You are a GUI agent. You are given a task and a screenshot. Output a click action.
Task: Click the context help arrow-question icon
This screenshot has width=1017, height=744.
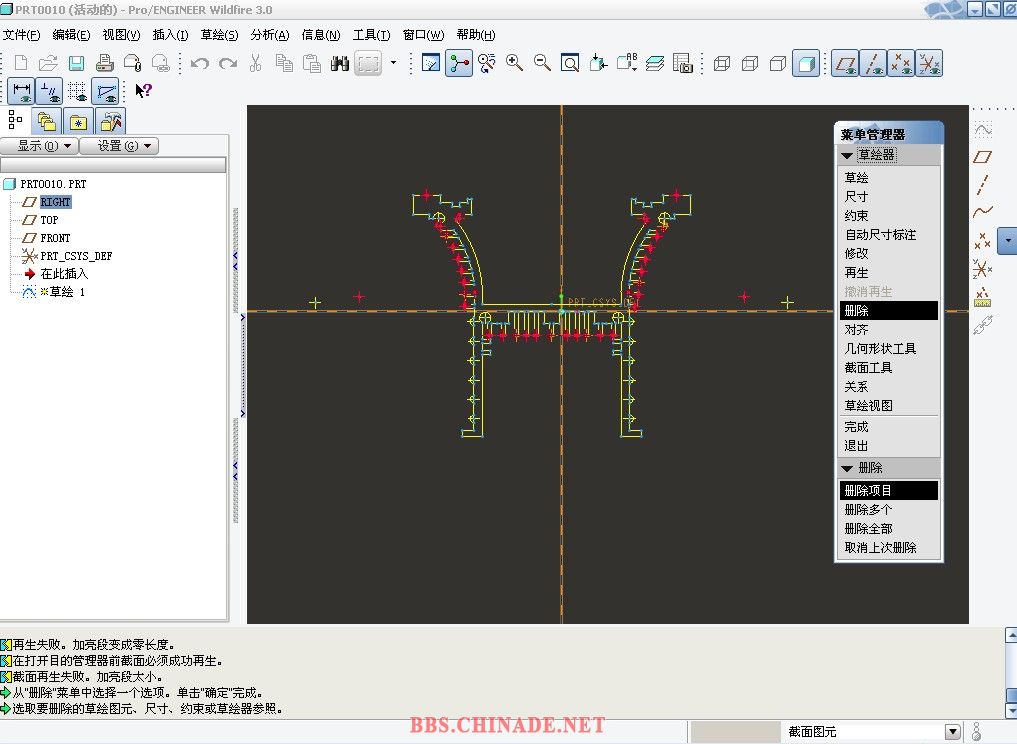(x=143, y=91)
